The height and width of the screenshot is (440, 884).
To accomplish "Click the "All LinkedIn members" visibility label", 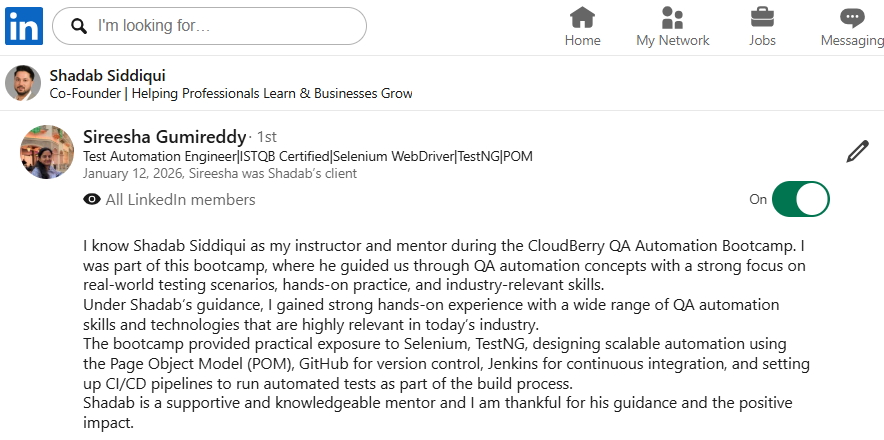I will point(180,200).
